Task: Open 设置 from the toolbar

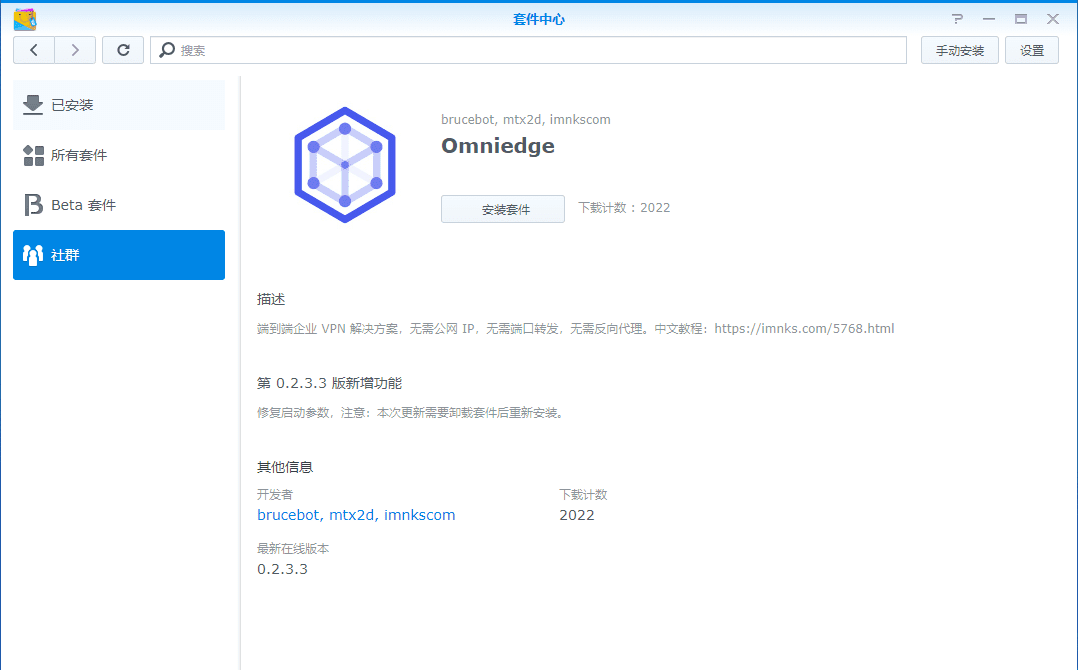Action: pyautogui.click(x=1031, y=50)
